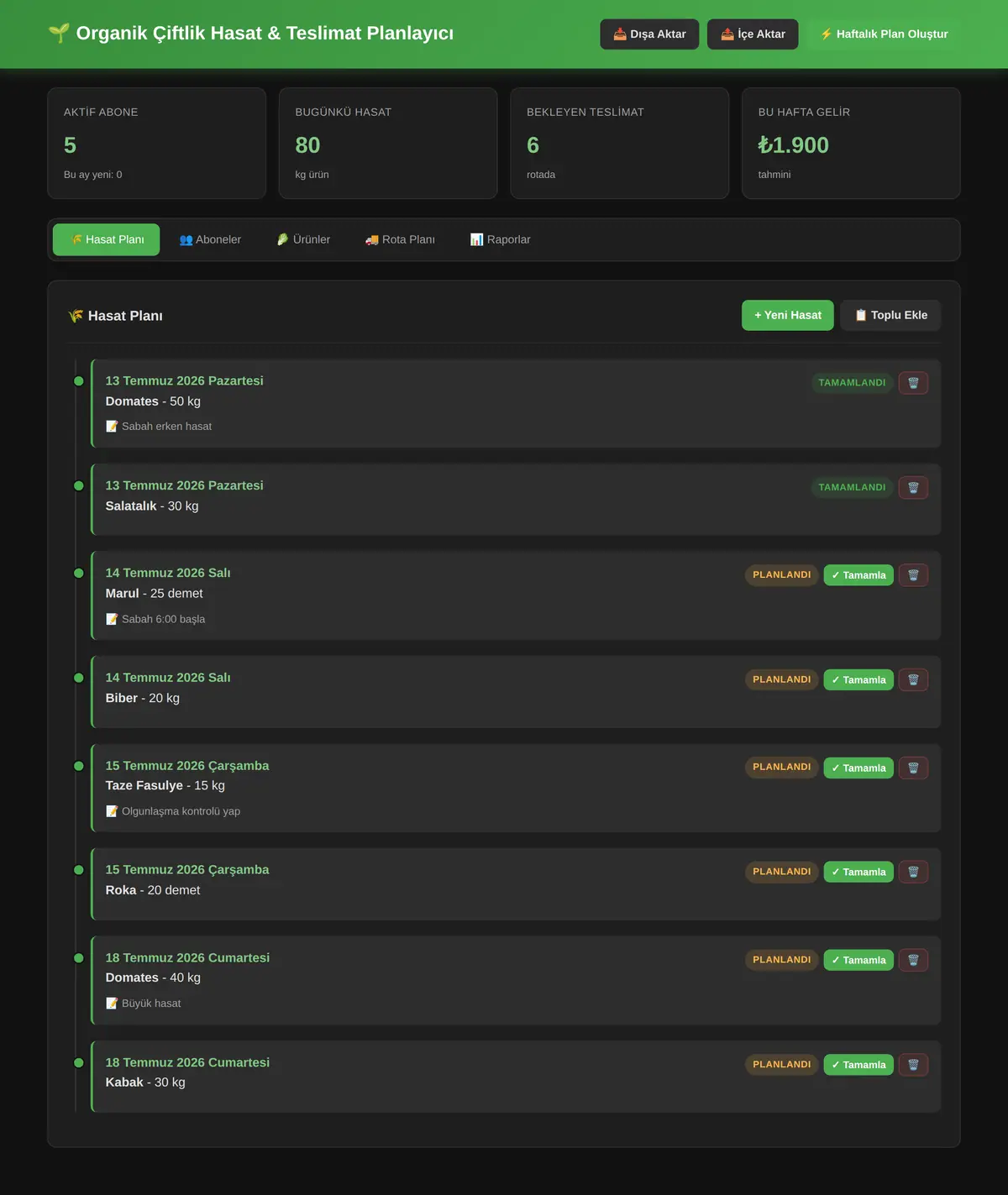
Task: Click the Planlandı badge on Marul row
Action: 782,575
